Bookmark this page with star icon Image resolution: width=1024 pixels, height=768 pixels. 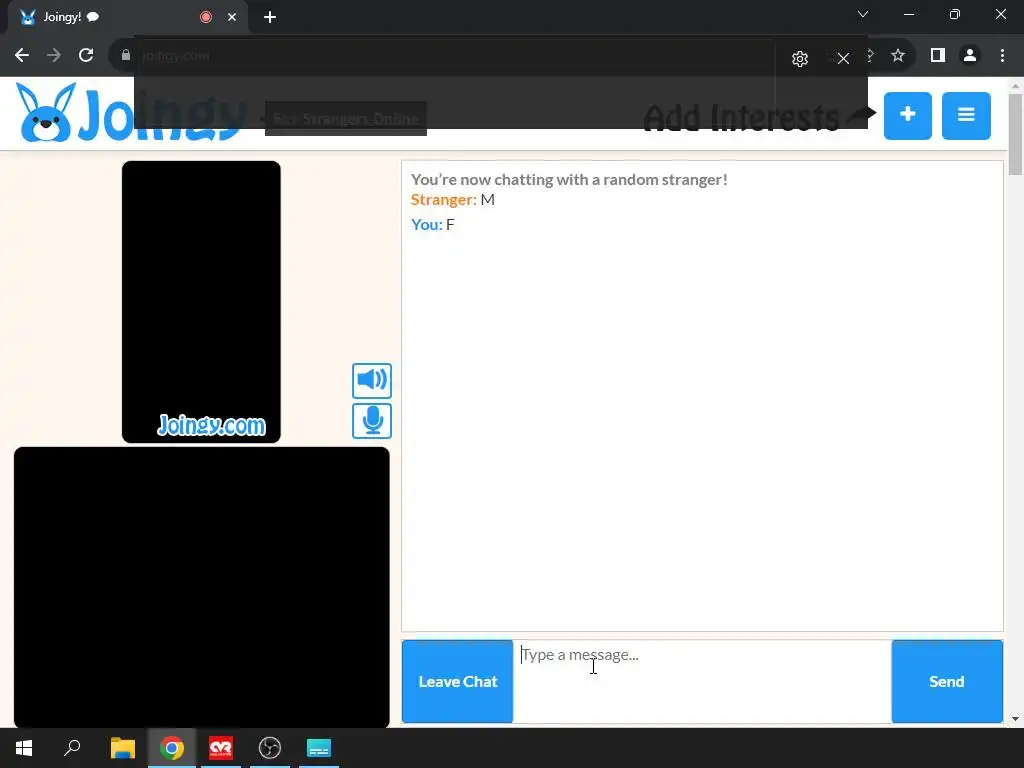point(898,56)
